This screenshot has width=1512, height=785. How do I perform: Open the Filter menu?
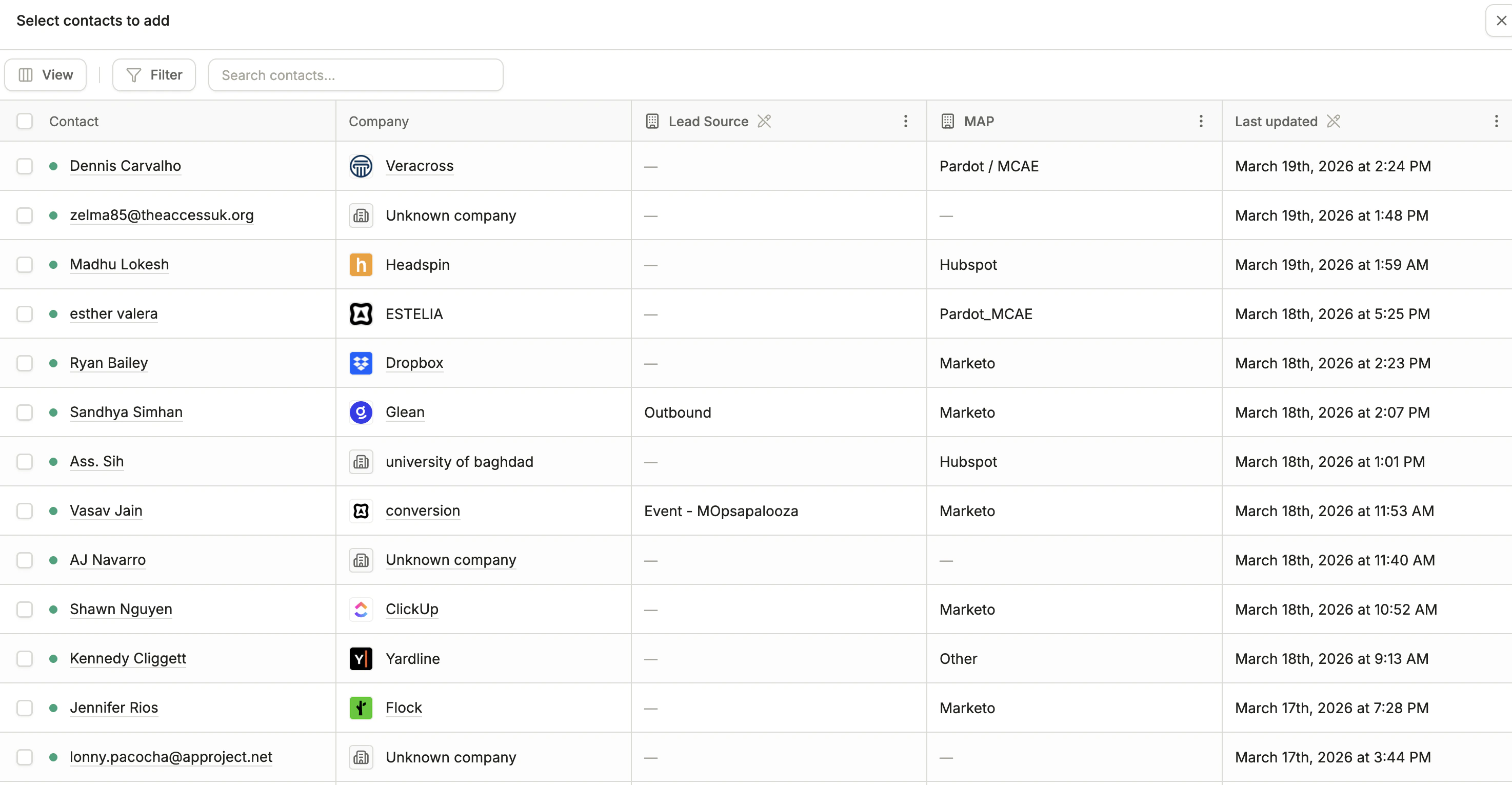154,75
